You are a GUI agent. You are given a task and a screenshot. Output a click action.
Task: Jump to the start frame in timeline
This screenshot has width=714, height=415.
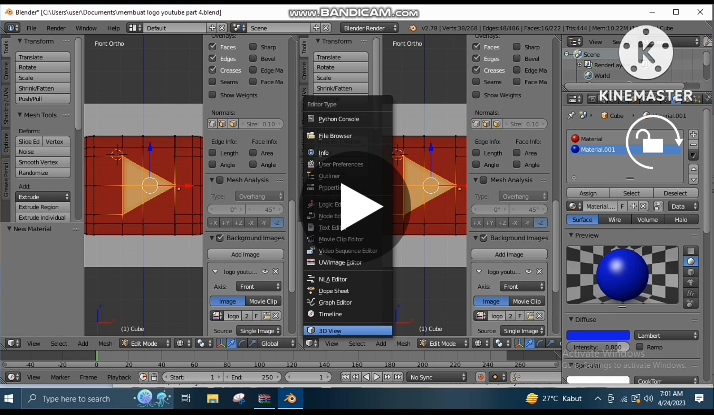(345, 377)
